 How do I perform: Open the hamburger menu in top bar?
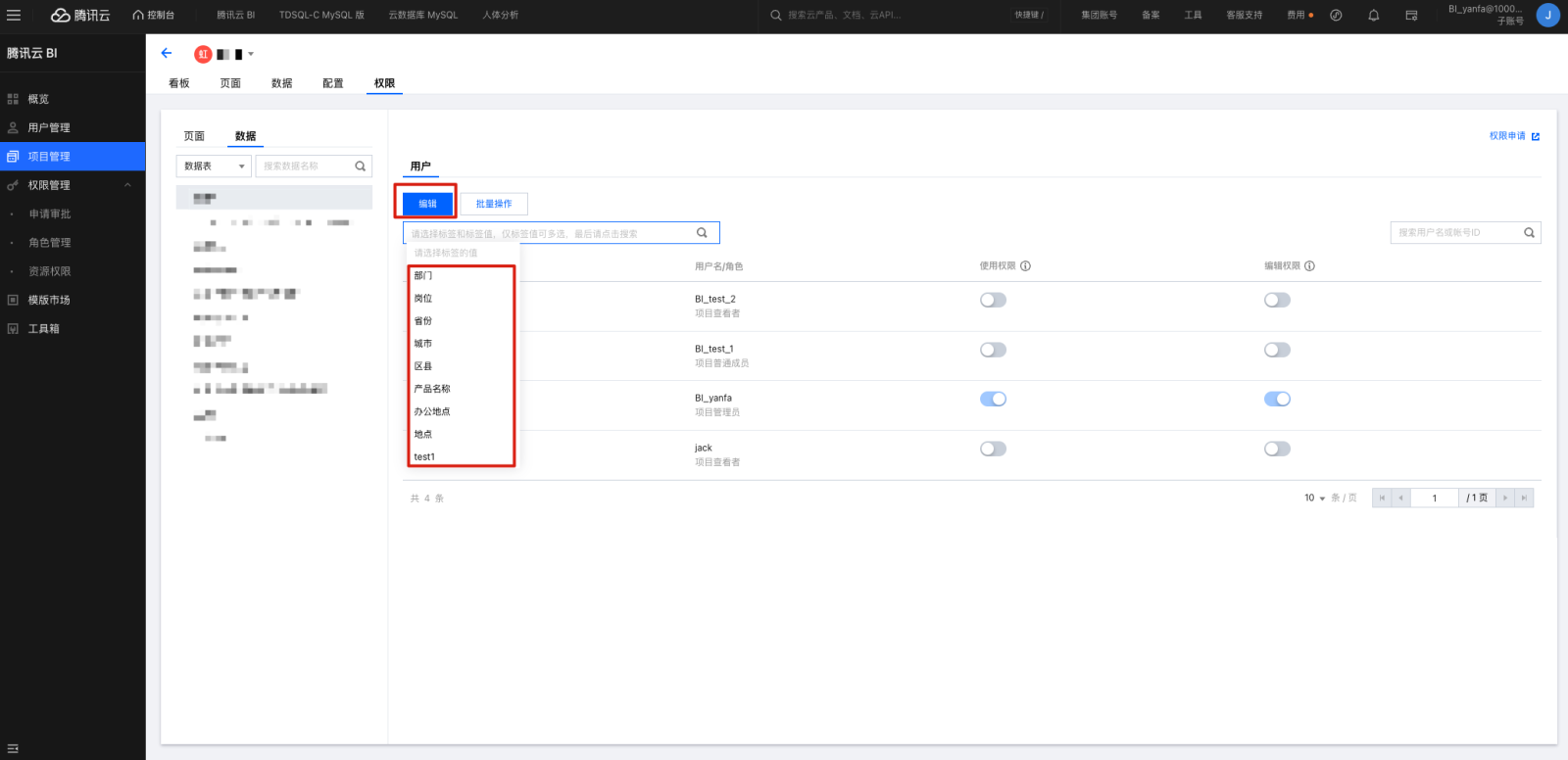tap(14, 15)
